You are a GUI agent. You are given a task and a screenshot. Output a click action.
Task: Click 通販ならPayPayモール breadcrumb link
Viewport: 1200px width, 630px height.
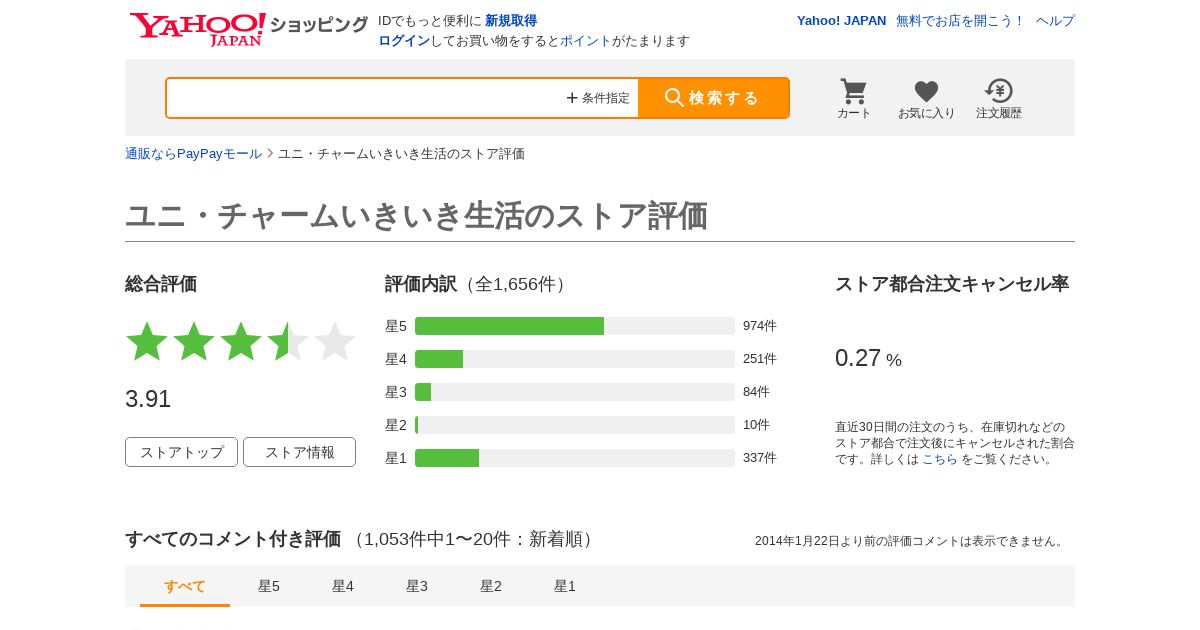193,154
